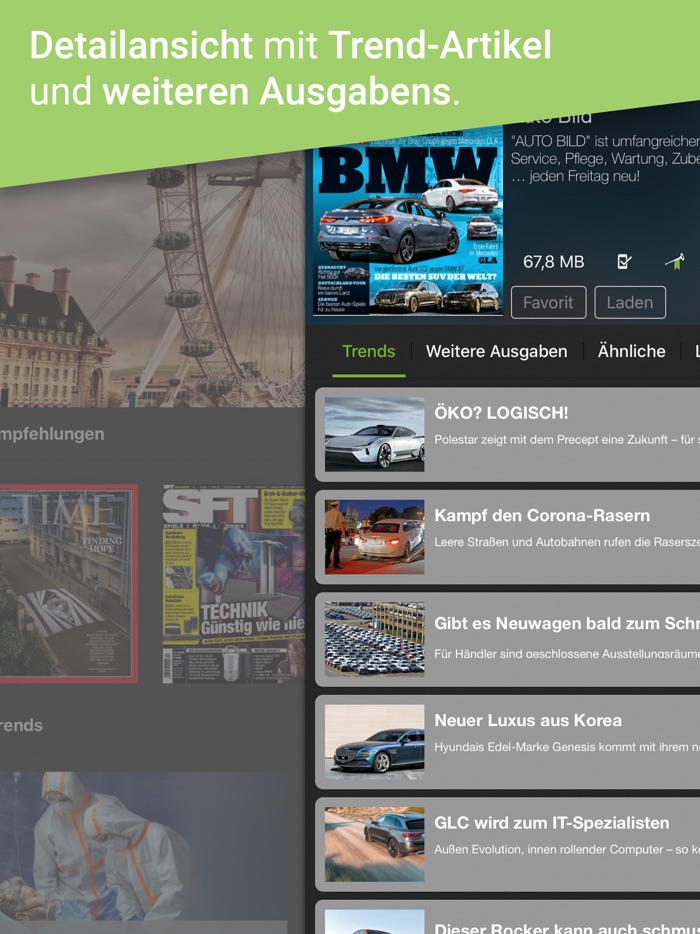
Task: Open the Ähnliche tab
Action: click(x=631, y=351)
